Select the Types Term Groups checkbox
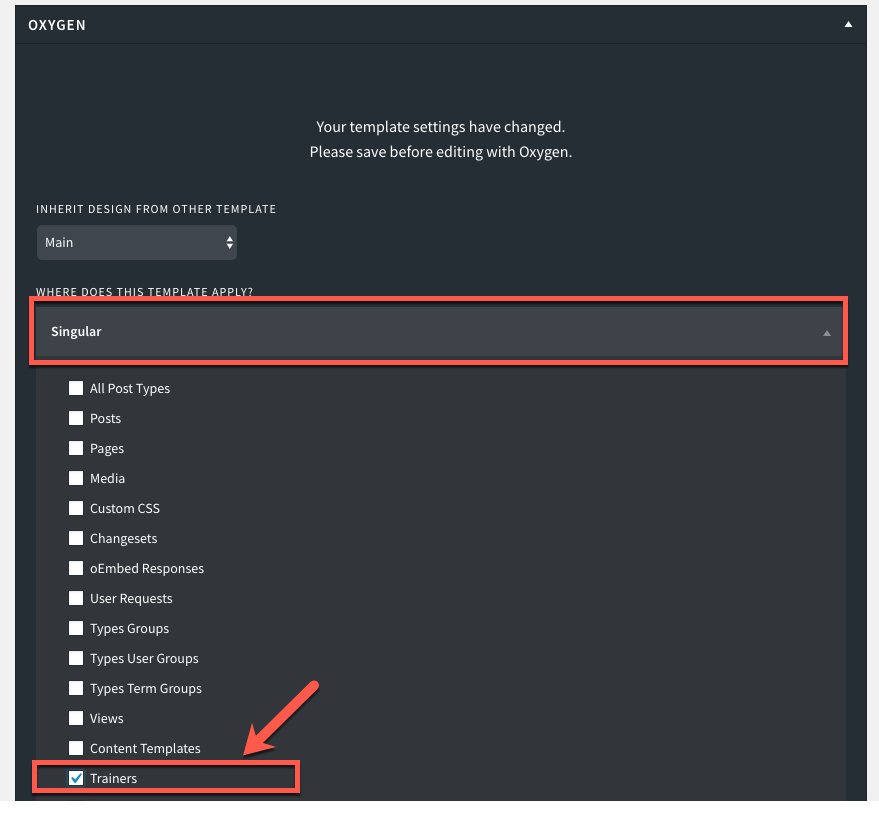The width and height of the screenshot is (879, 813). point(76,688)
